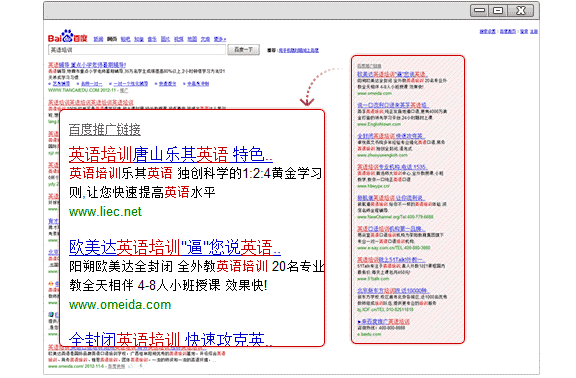This screenshot has width=576, height=378.
Task: Open sidebar ad 英语口语培训机构第一品牌
Action: (x=391, y=228)
